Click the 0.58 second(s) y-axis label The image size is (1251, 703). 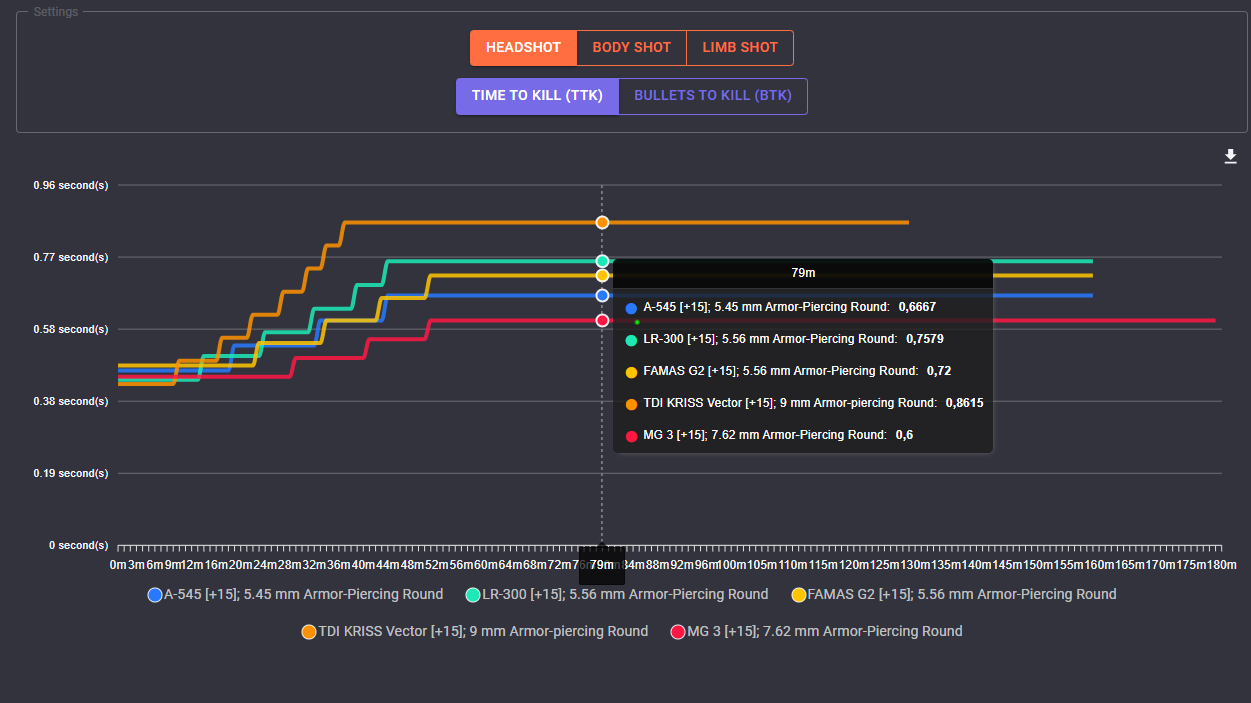pos(71,329)
